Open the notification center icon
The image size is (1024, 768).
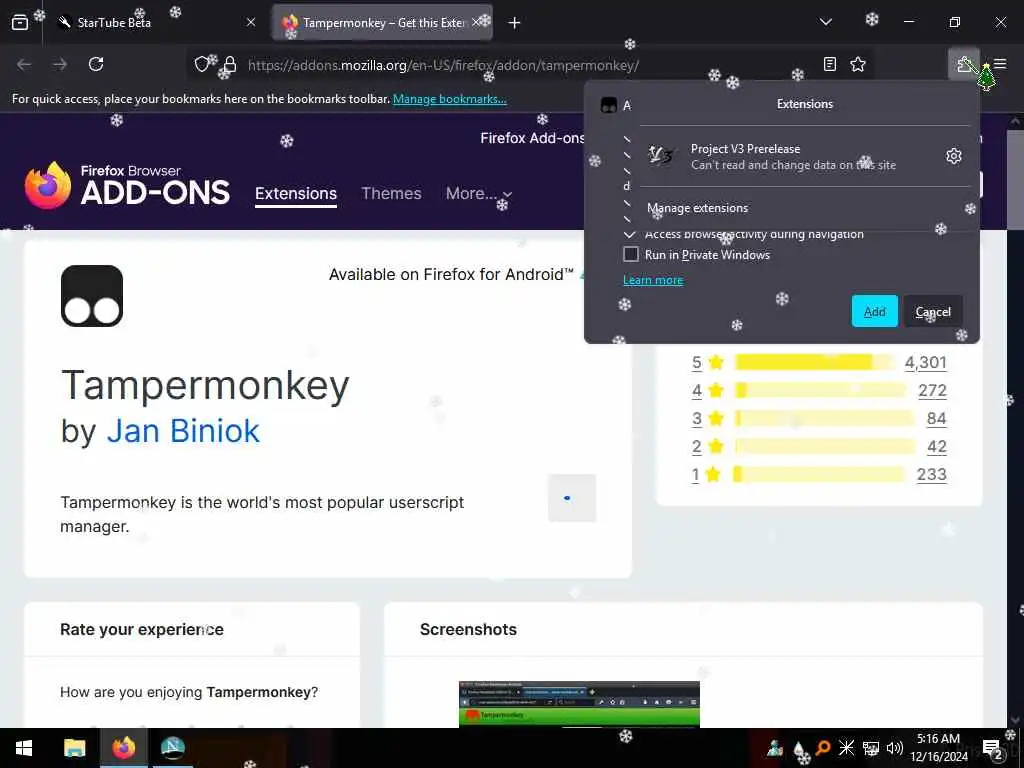pyautogui.click(x=993, y=748)
